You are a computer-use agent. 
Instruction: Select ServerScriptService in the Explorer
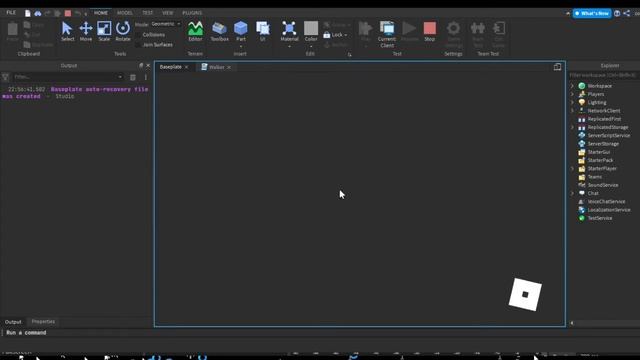[x=609, y=136]
